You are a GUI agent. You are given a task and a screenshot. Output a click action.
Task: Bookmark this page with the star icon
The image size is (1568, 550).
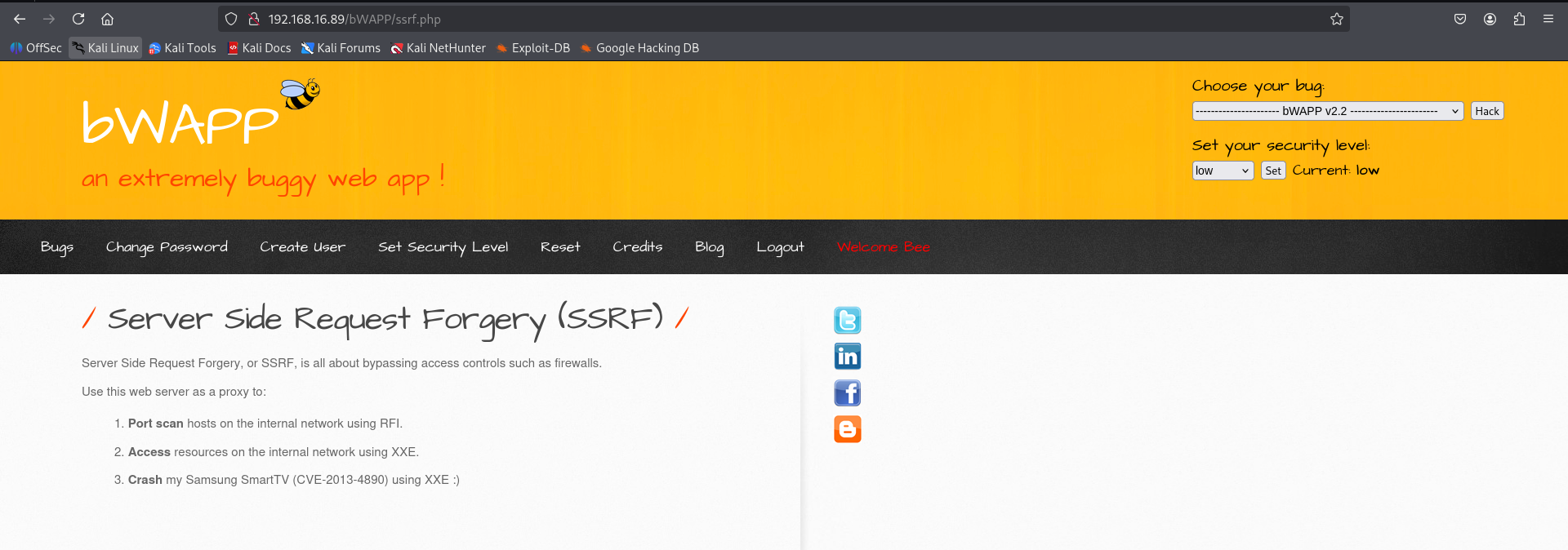click(1337, 19)
